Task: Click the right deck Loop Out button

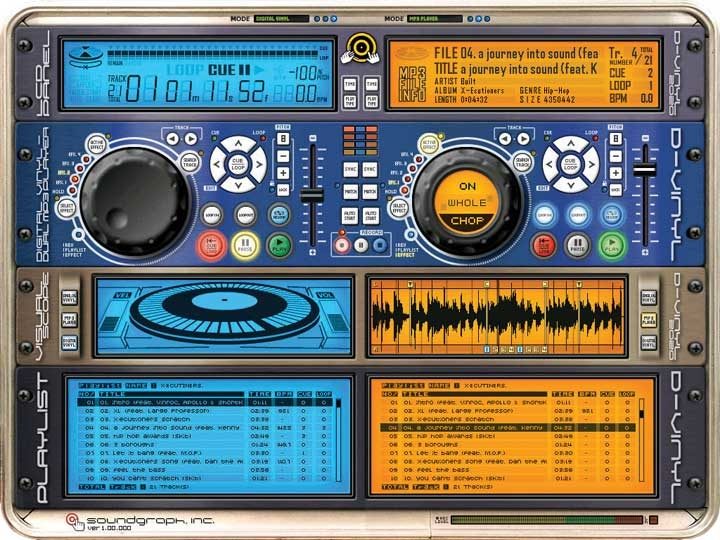Action: pyautogui.click(x=579, y=214)
